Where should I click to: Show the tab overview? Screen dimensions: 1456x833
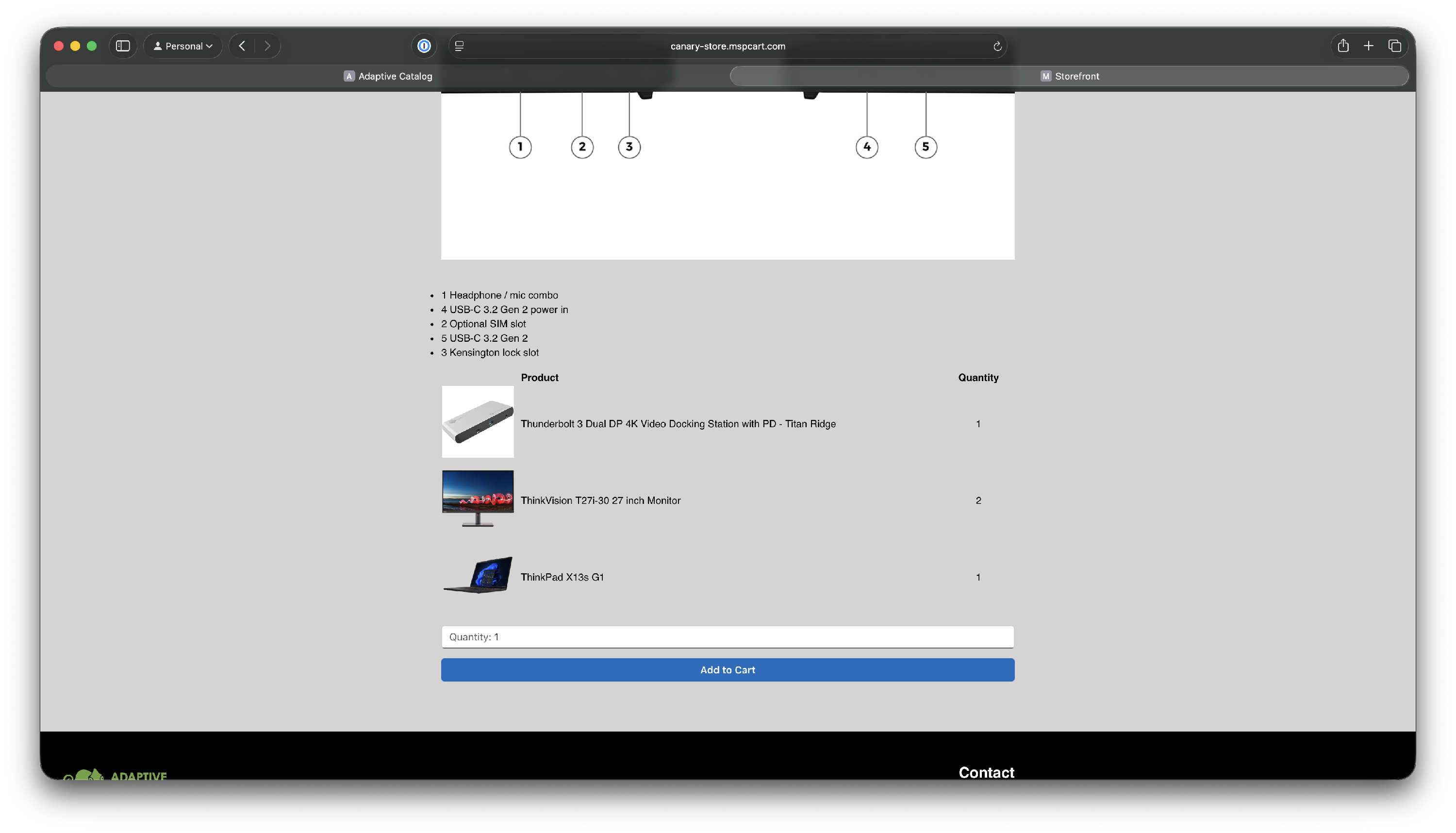(1394, 46)
